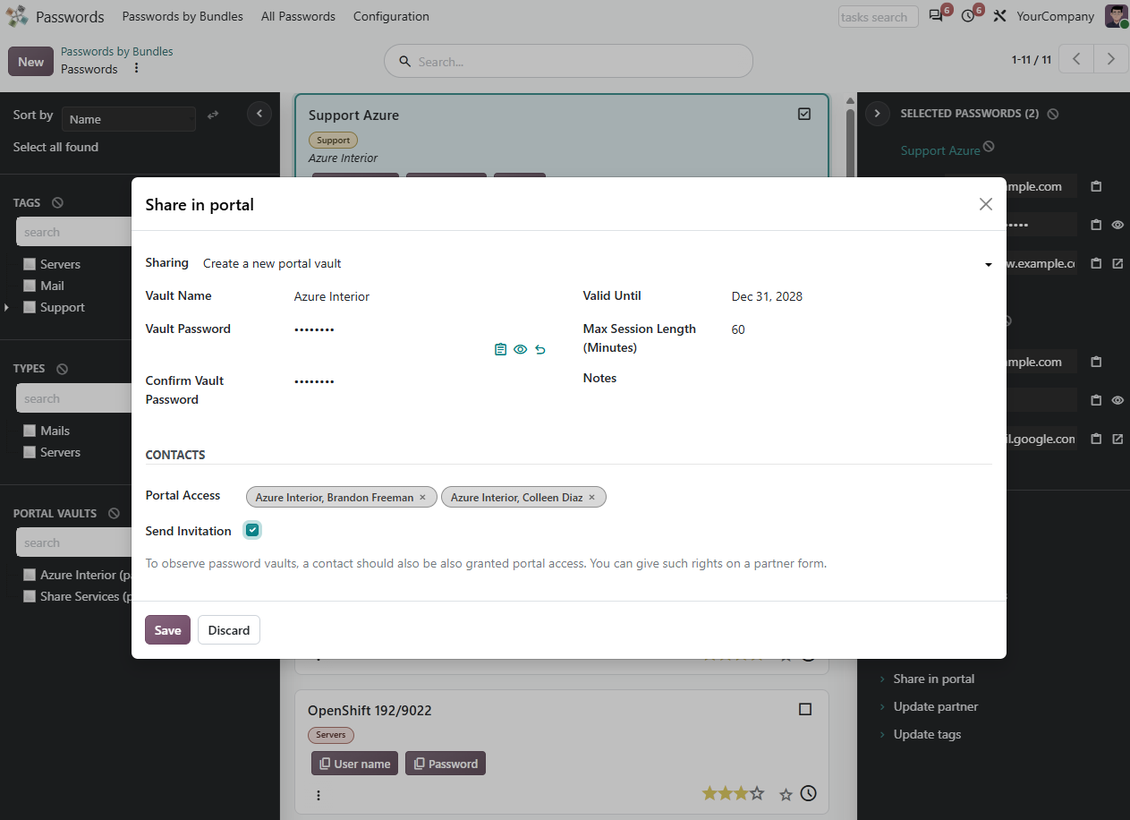This screenshot has height=820, width=1130.
Task: Set OpenShift rating to four stars
Action: click(x=757, y=793)
